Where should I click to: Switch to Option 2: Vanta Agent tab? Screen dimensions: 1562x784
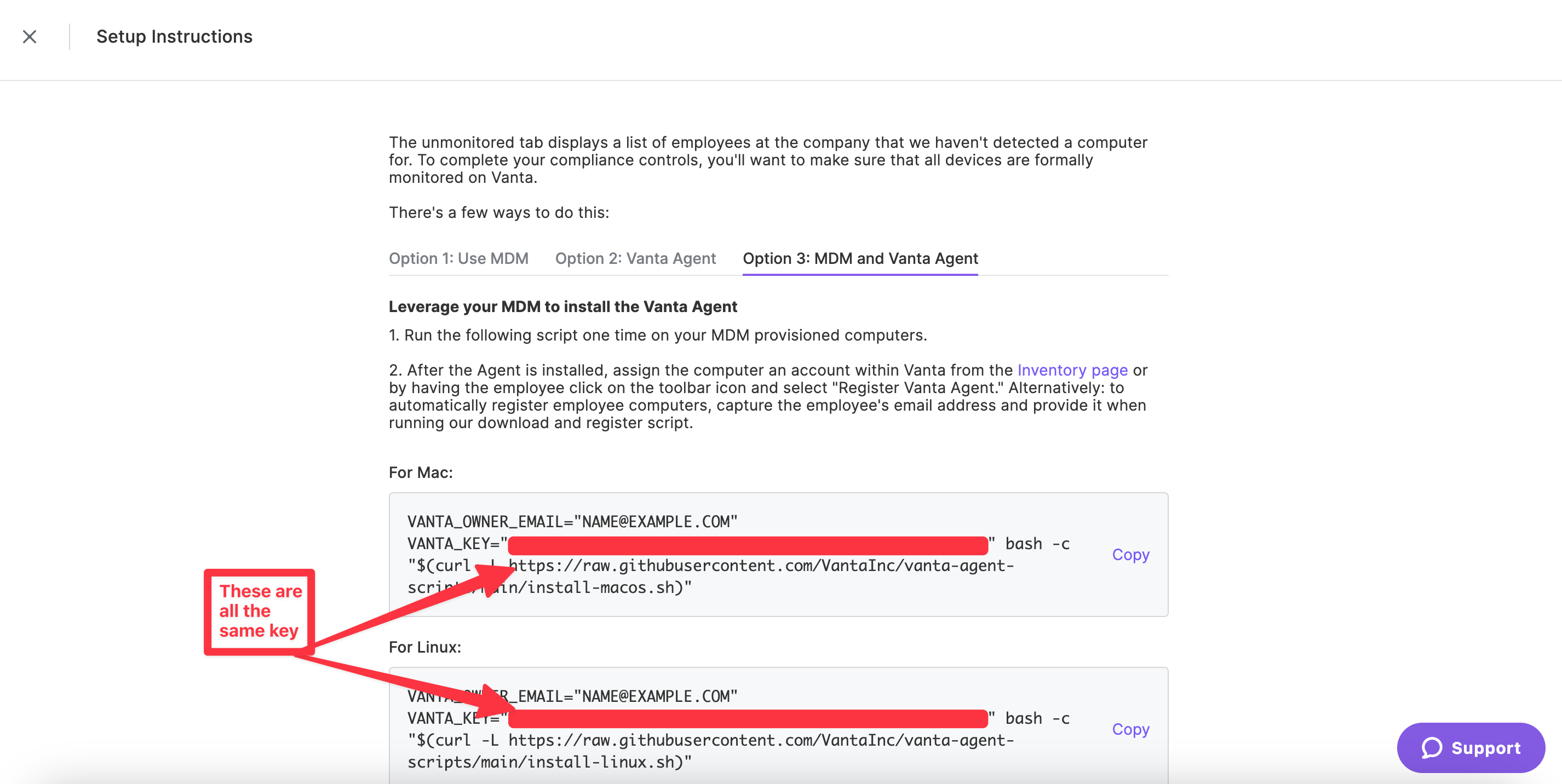click(x=635, y=258)
